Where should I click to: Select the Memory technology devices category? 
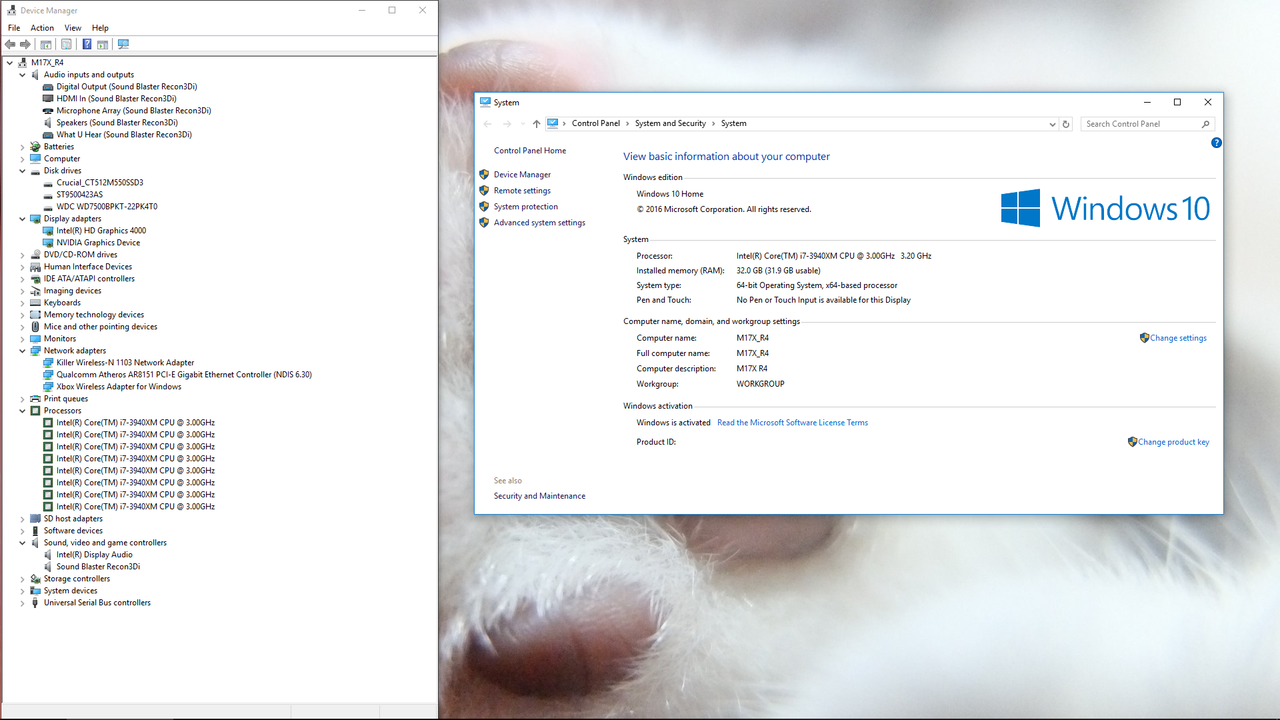click(x=94, y=315)
